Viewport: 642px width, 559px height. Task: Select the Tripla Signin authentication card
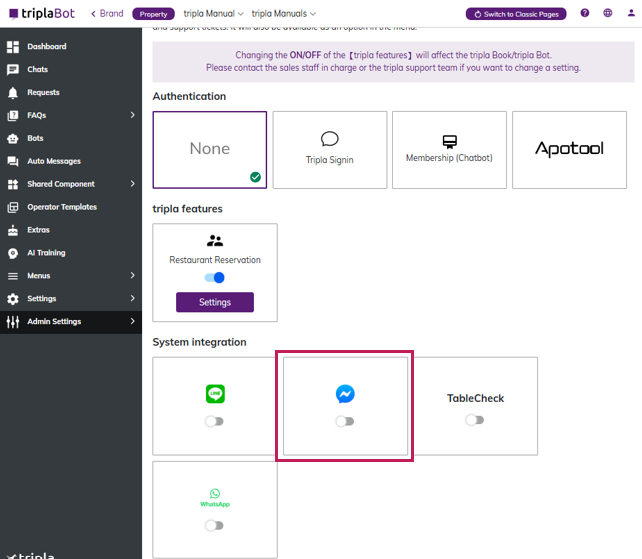point(329,149)
